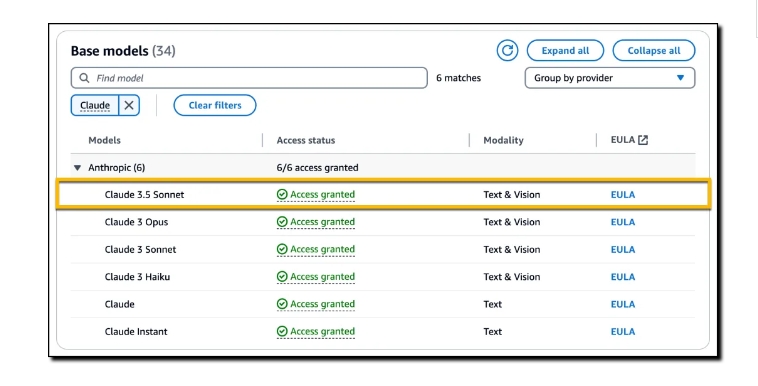Open the EULA link for Claude 3 Haiku
This screenshot has width=758, height=386.
point(623,277)
